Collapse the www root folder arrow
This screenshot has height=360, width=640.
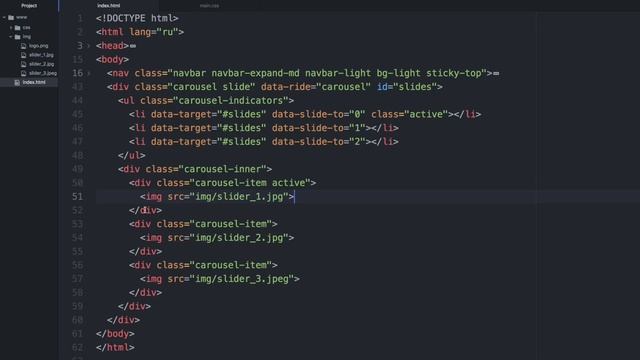click(4, 18)
